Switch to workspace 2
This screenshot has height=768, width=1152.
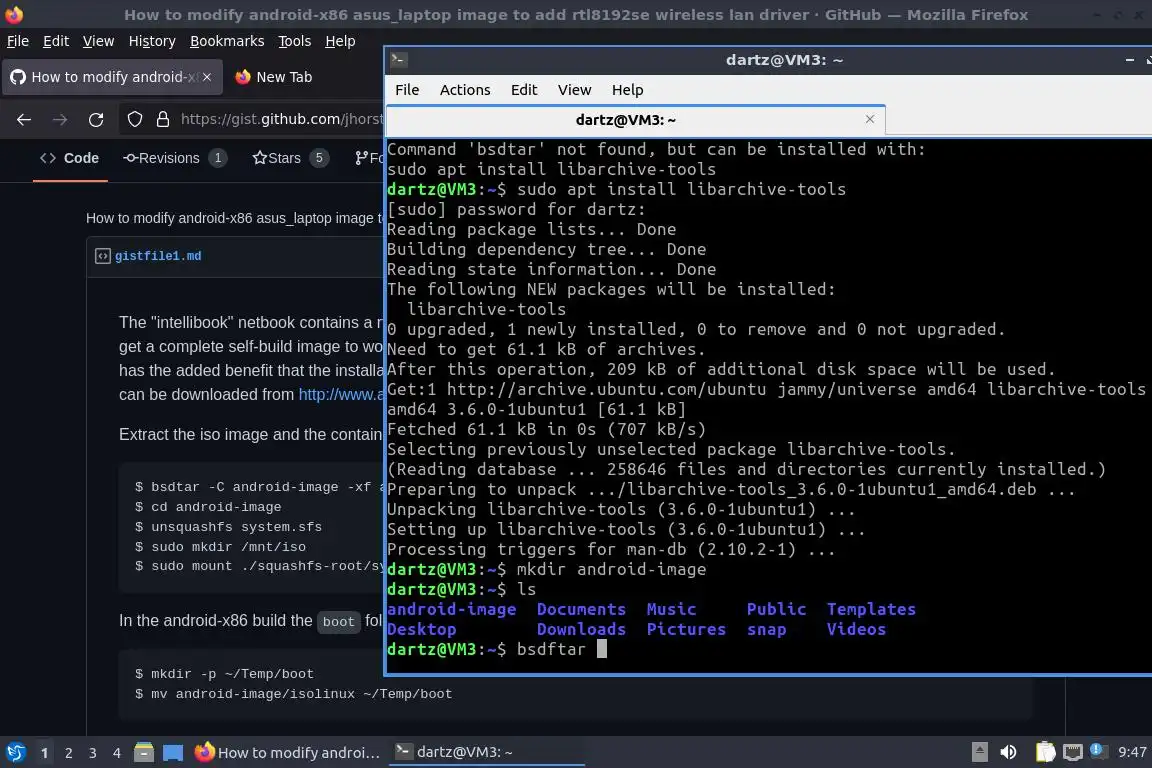pyautogui.click(x=68, y=753)
